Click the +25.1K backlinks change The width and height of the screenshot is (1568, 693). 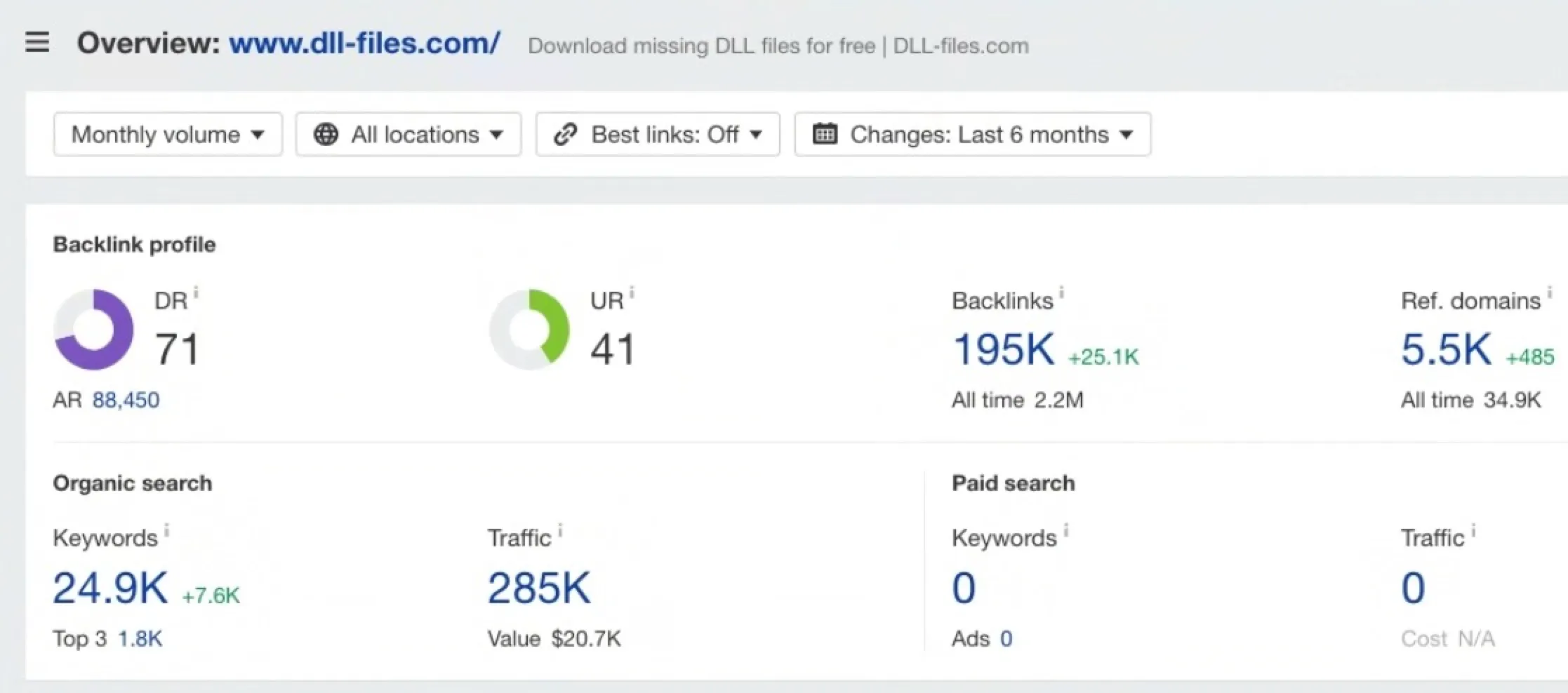[x=1103, y=357]
